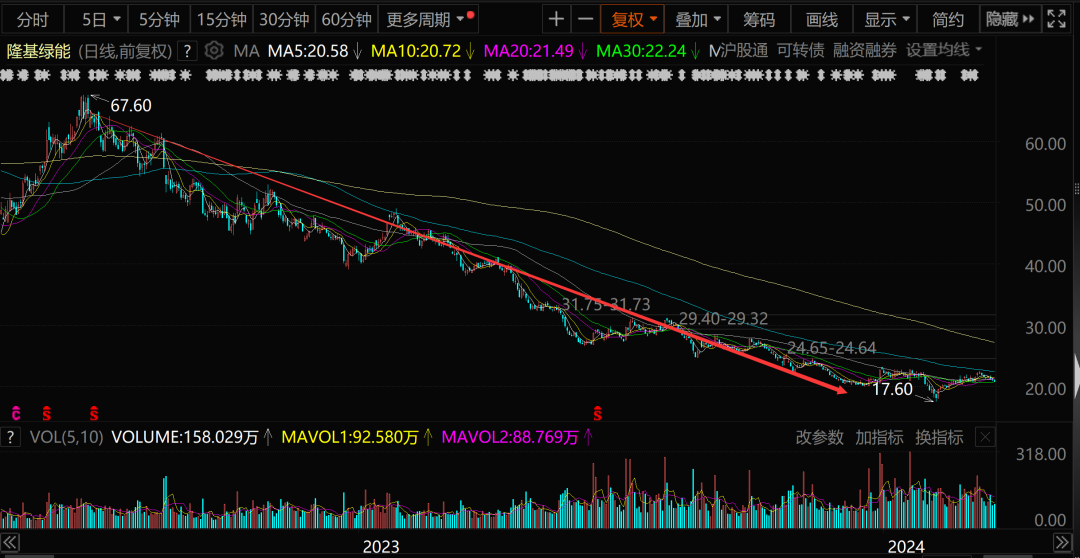The image size is (1080, 558).
Task: Open 画线 drawing tools
Action: pyautogui.click(x=822, y=19)
